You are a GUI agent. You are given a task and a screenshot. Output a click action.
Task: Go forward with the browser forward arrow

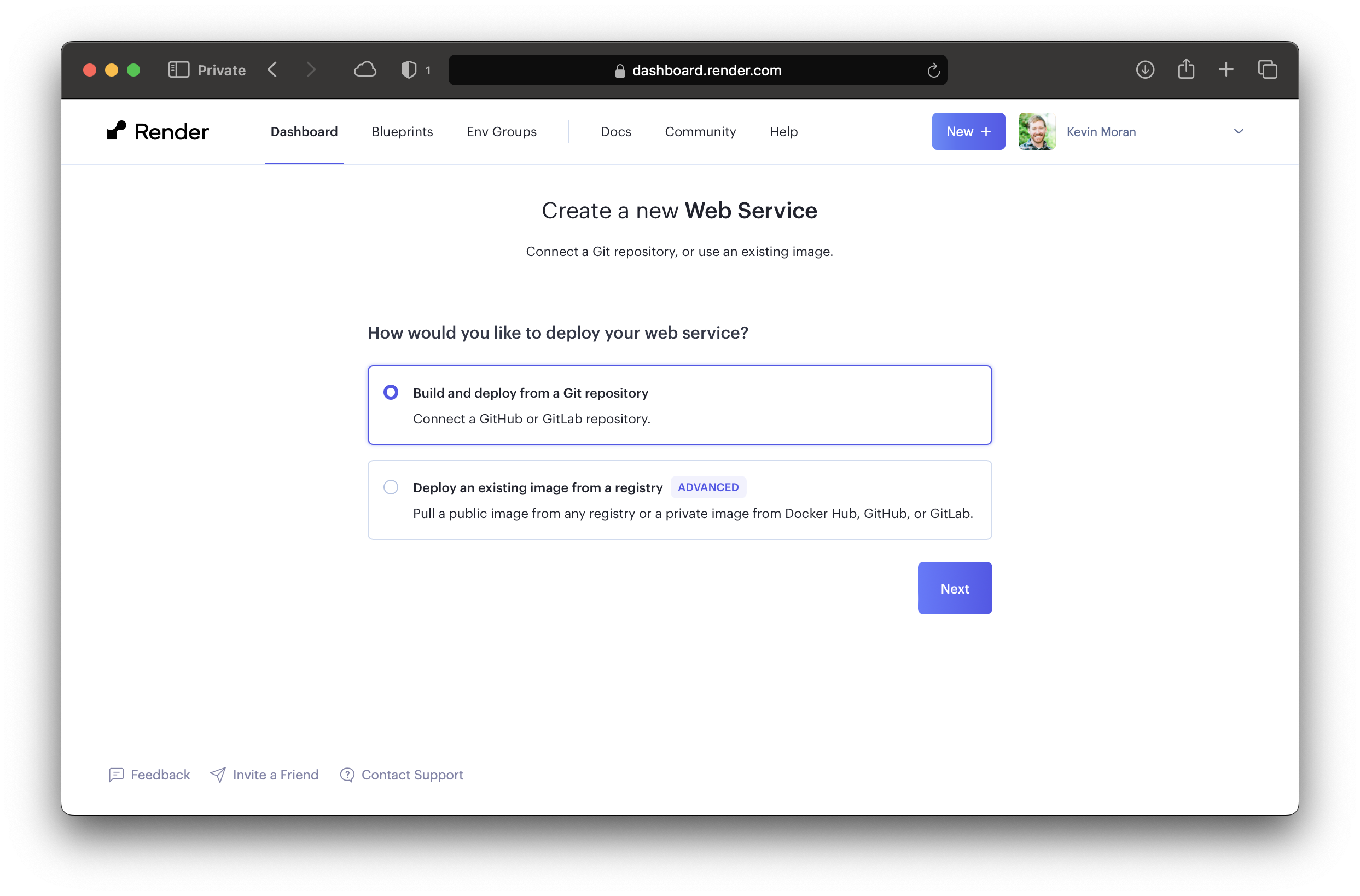[x=311, y=69]
